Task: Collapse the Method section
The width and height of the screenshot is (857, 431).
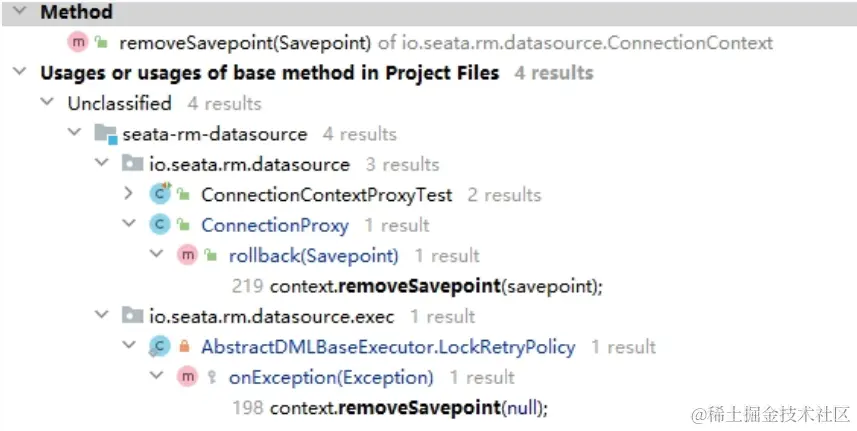Action: click(20, 11)
